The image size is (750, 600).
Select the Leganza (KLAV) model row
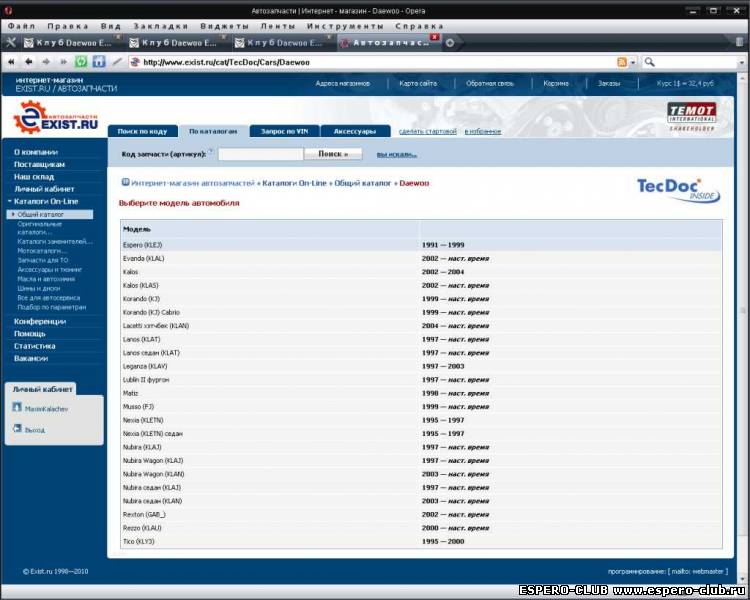coord(421,366)
